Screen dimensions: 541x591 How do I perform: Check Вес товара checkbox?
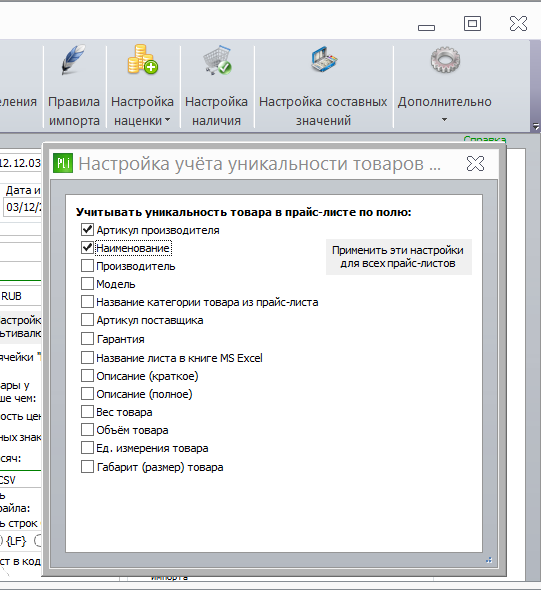click(x=87, y=412)
